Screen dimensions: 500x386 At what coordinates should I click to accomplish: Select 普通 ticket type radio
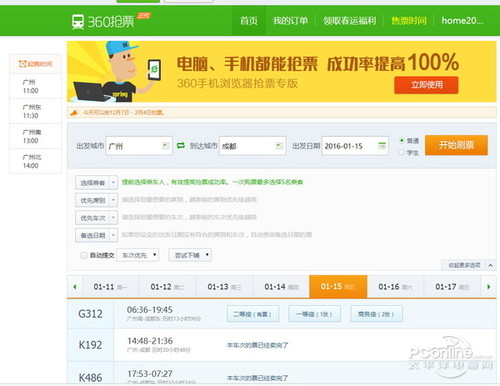[402, 141]
